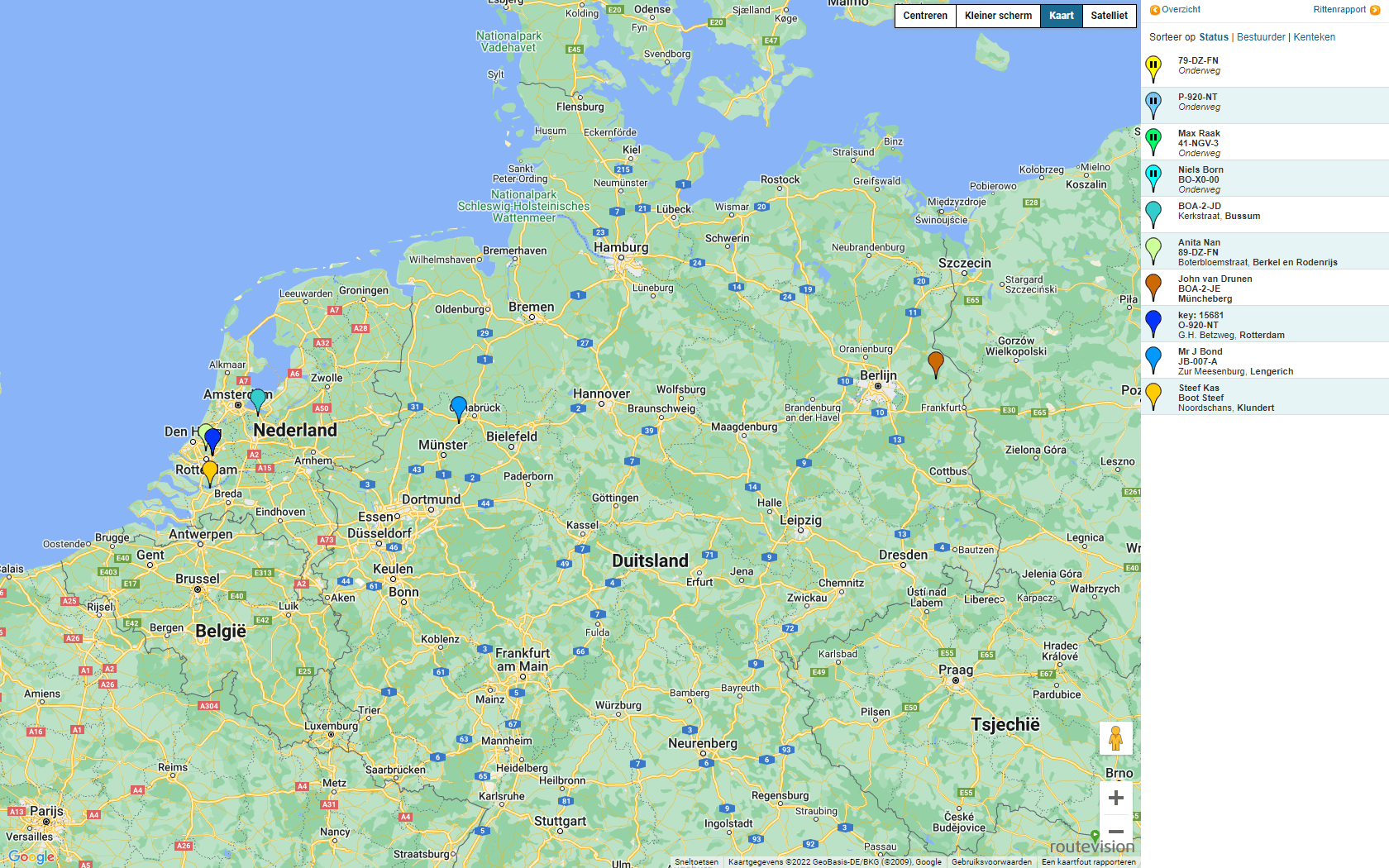This screenshot has width=1389, height=868.
Task: Select the dark blue map marker near Den Haag
Action: pyautogui.click(x=212, y=441)
